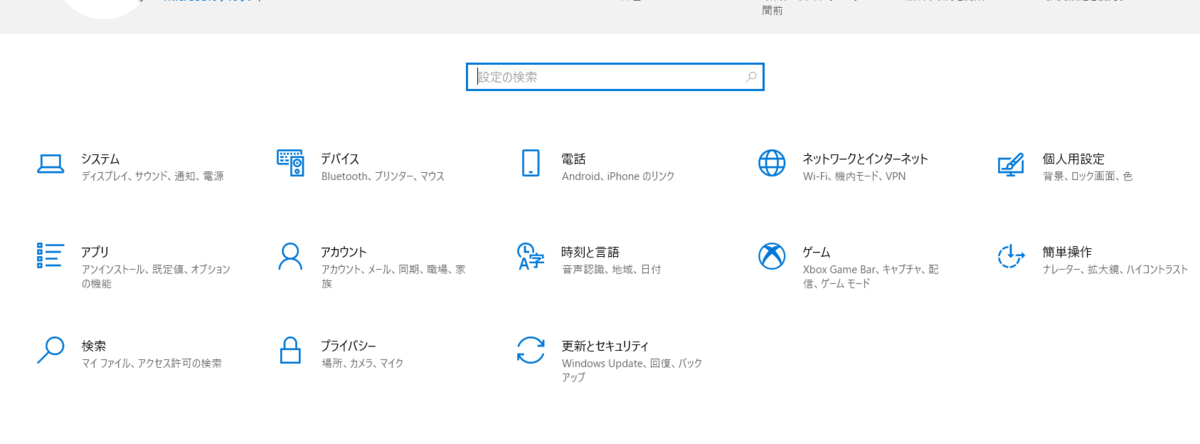Open the システム settings laptop icon
Image resolution: width=1200 pixels, height=444 pixels.
[50, 164]
